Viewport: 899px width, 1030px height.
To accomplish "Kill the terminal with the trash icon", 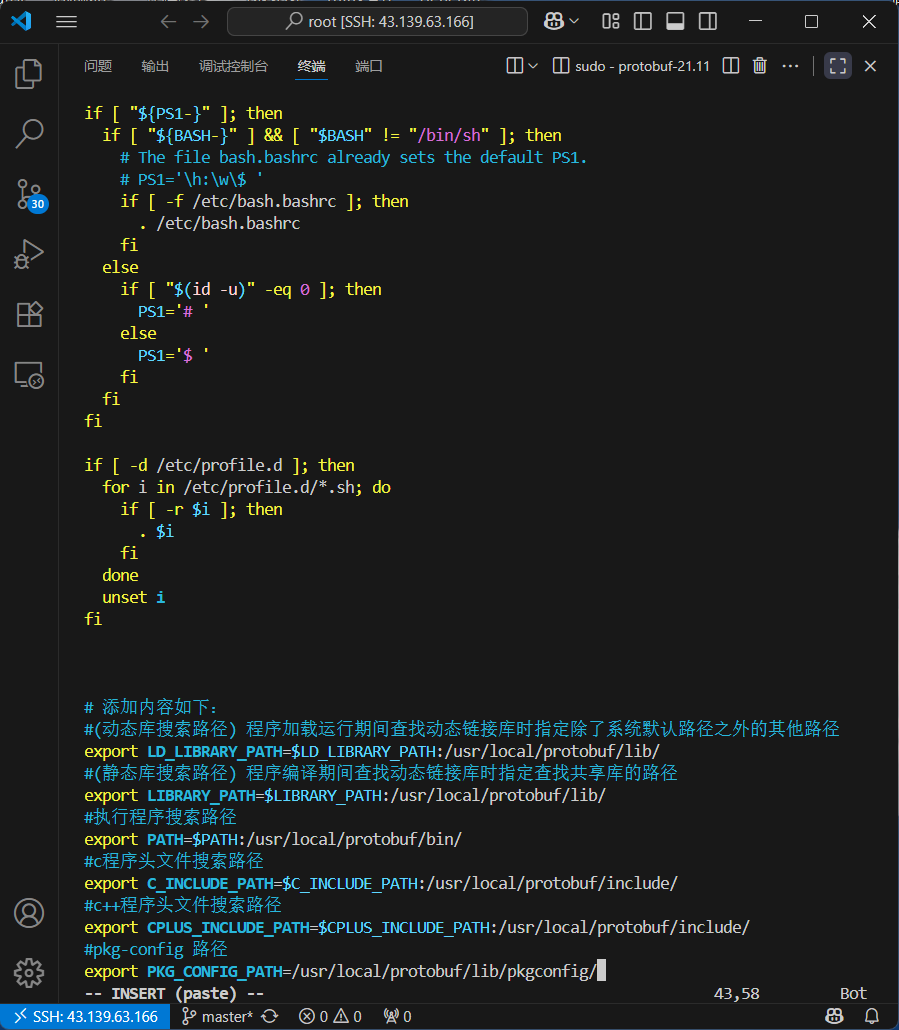I will pos(759,65).
